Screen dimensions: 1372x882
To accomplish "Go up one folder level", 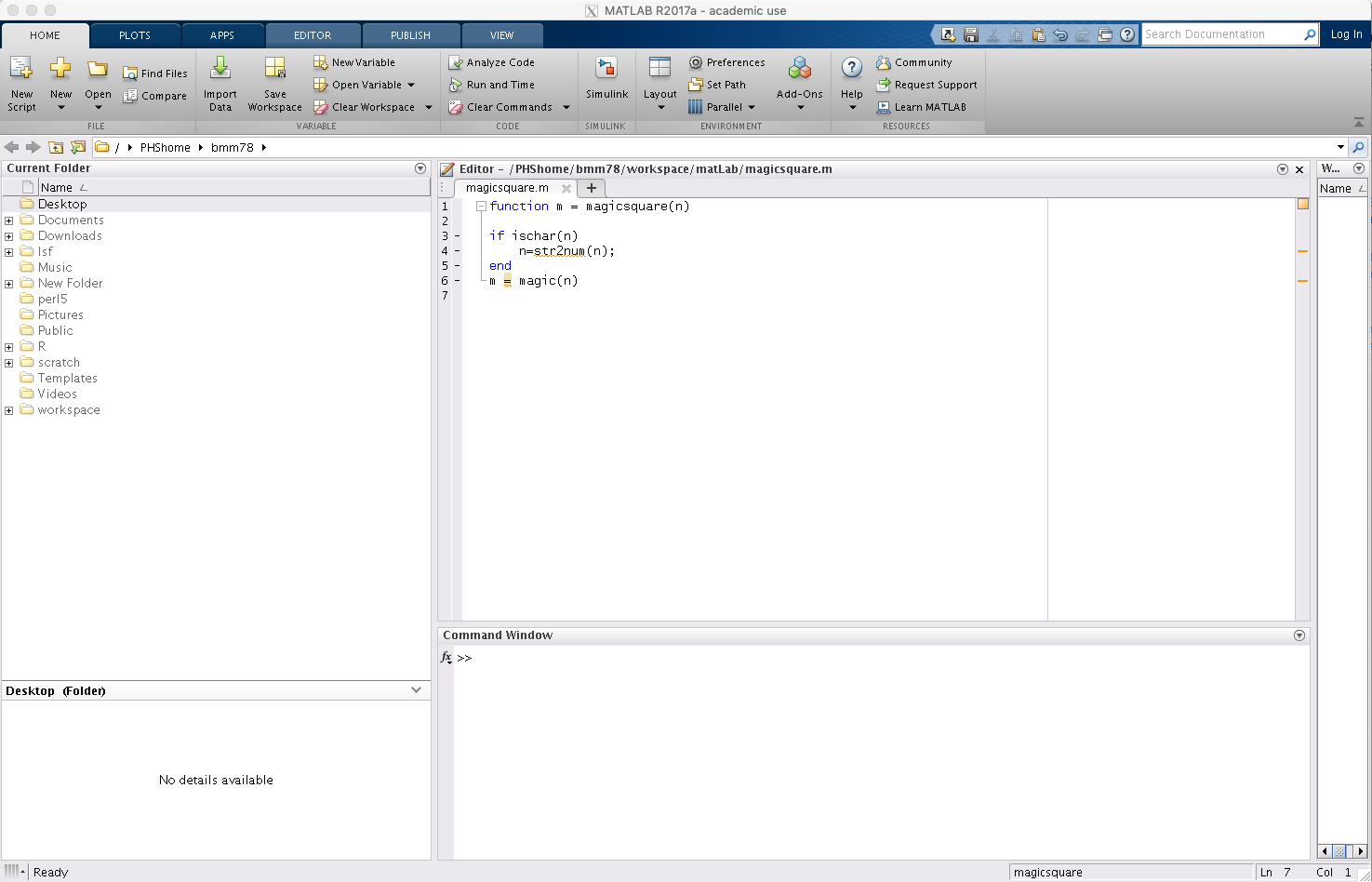I will (x=56, y=147).
